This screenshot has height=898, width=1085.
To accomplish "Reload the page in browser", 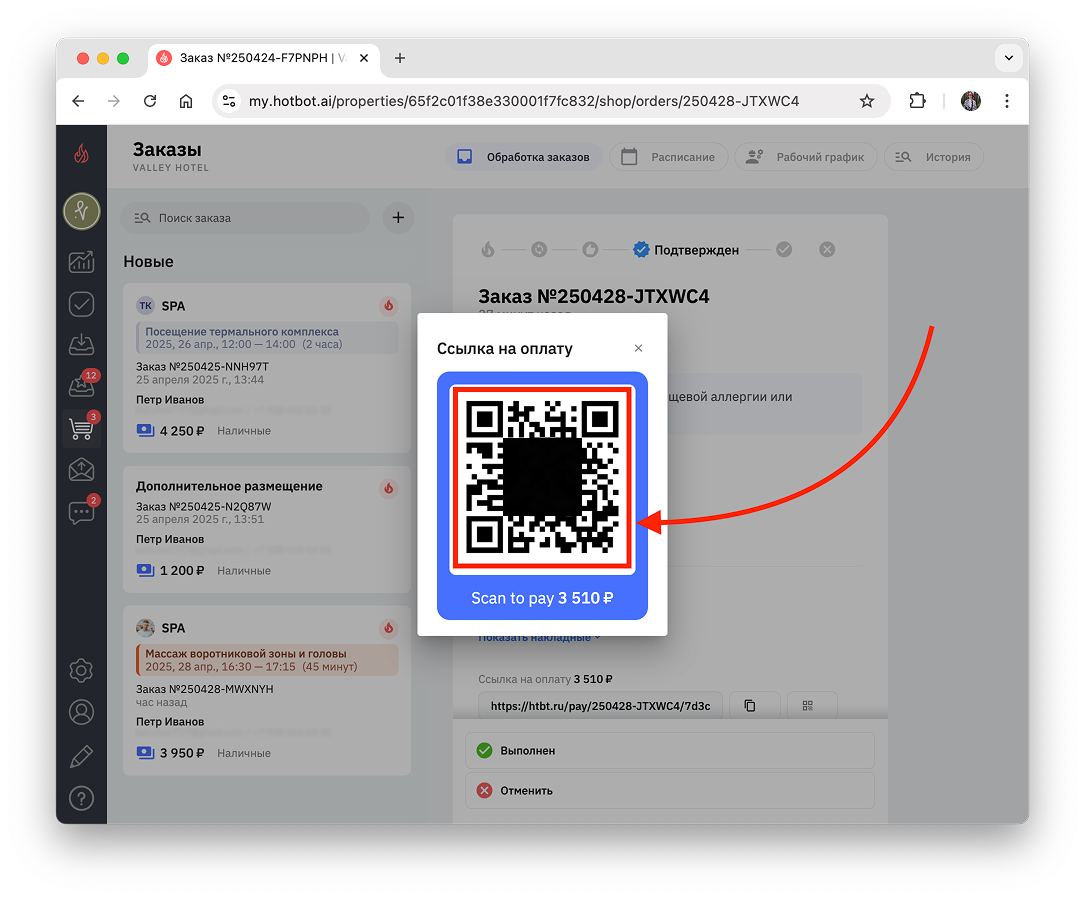I will (150, 101).
